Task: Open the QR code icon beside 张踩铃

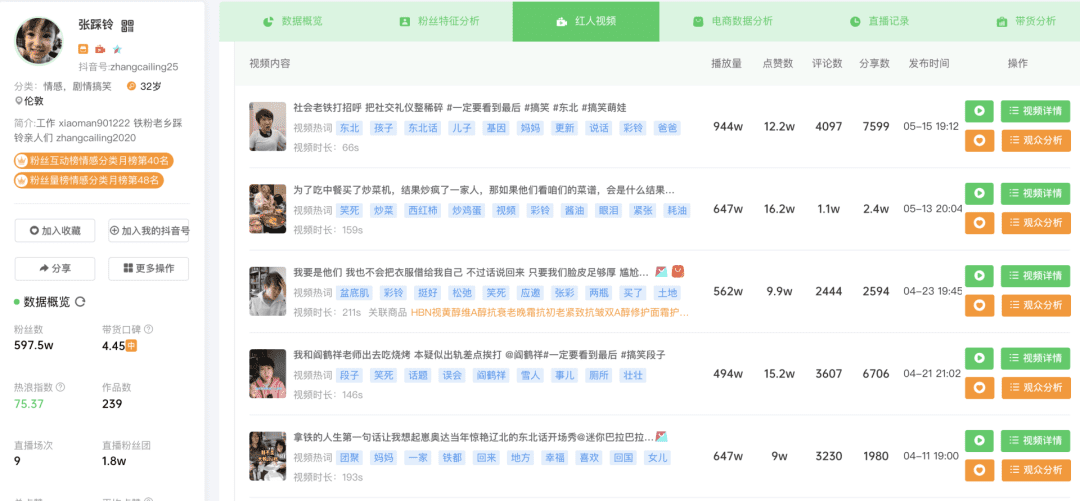Action: coord(127,26)
